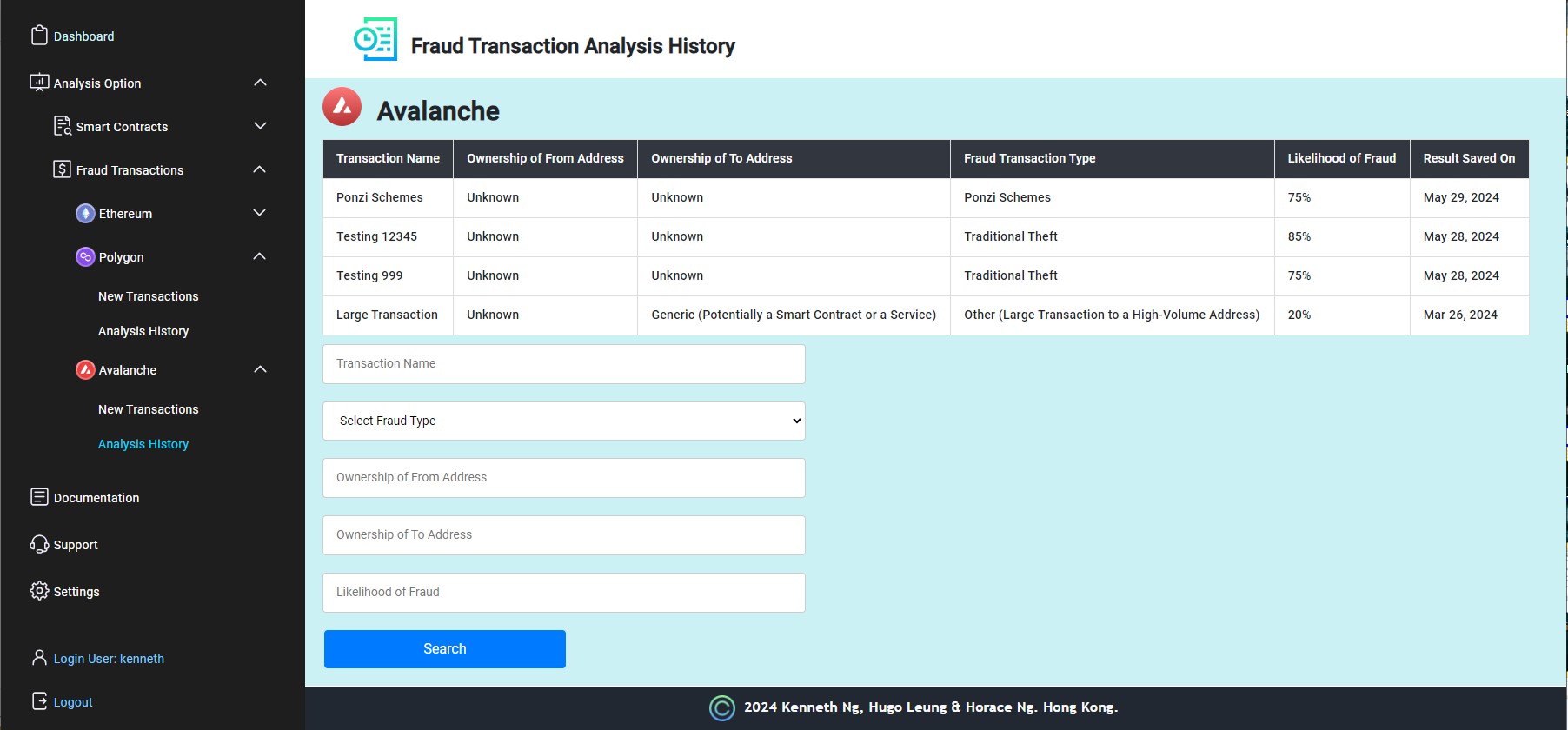Click the Transaction Name column header
Screen dimensions: 1568x730
coord(388,158)
